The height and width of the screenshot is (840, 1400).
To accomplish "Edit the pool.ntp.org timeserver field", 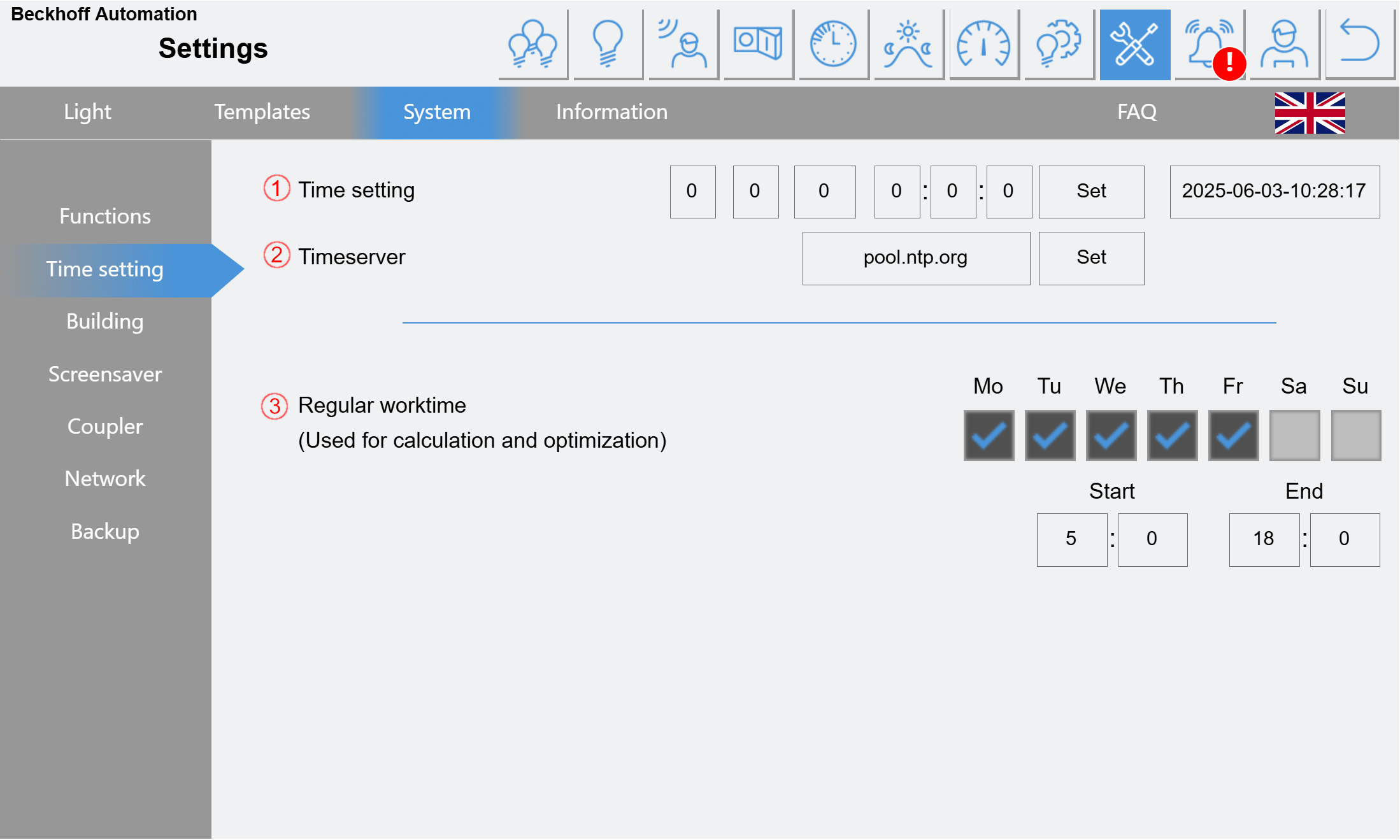I will pos(916,258).
